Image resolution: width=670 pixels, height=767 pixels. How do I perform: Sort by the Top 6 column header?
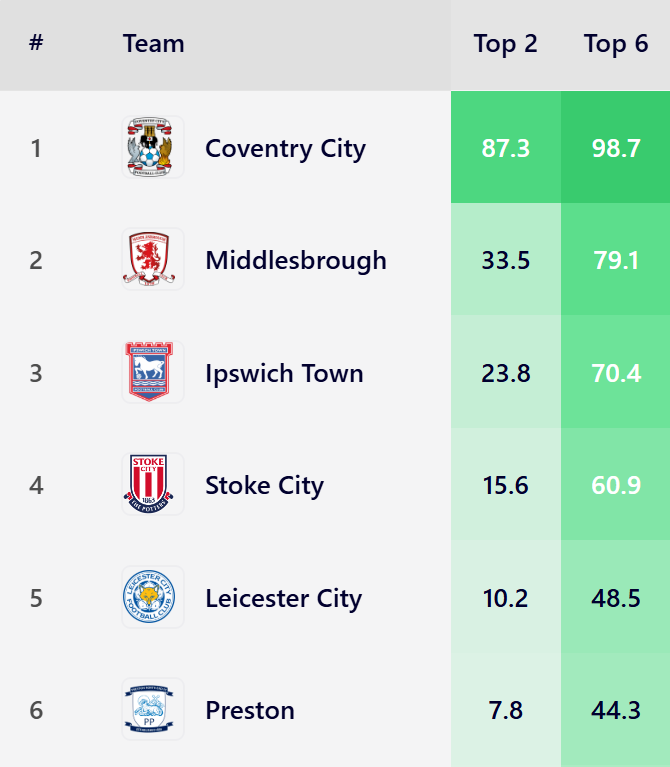[x=616, y=44]
